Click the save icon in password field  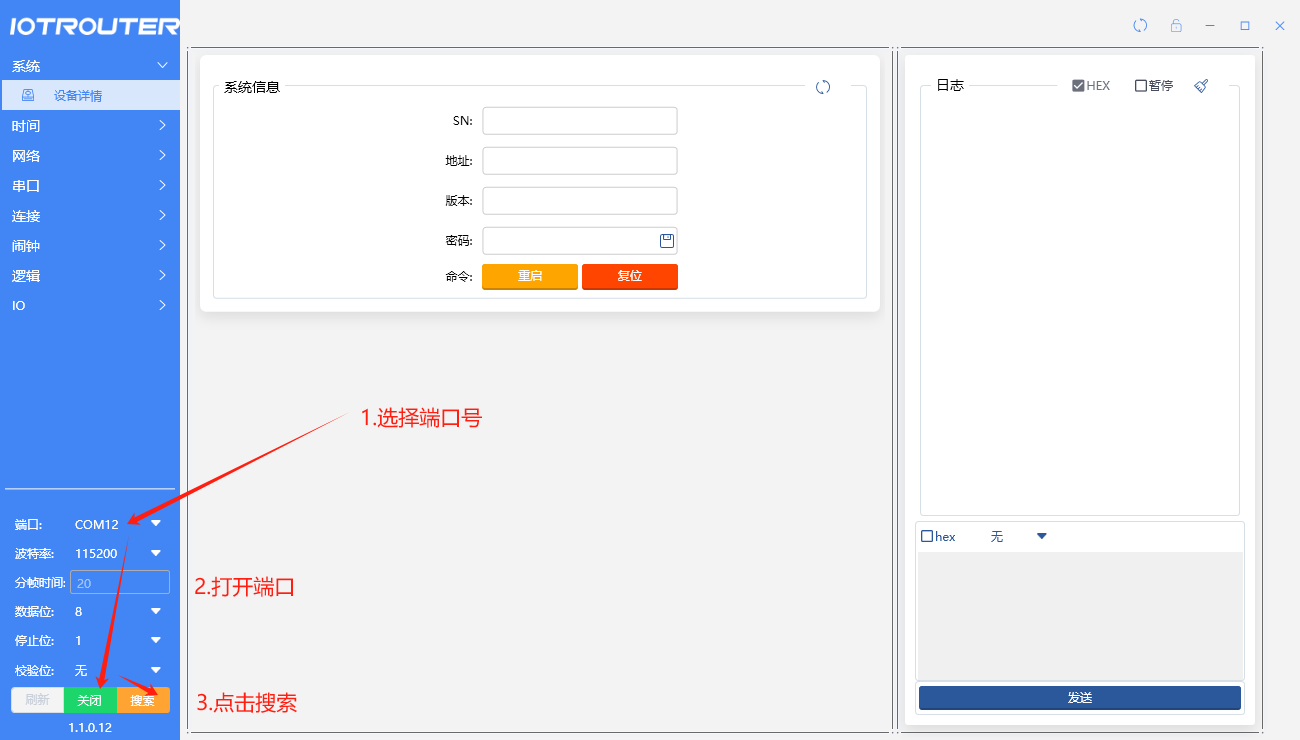[667, 240]
